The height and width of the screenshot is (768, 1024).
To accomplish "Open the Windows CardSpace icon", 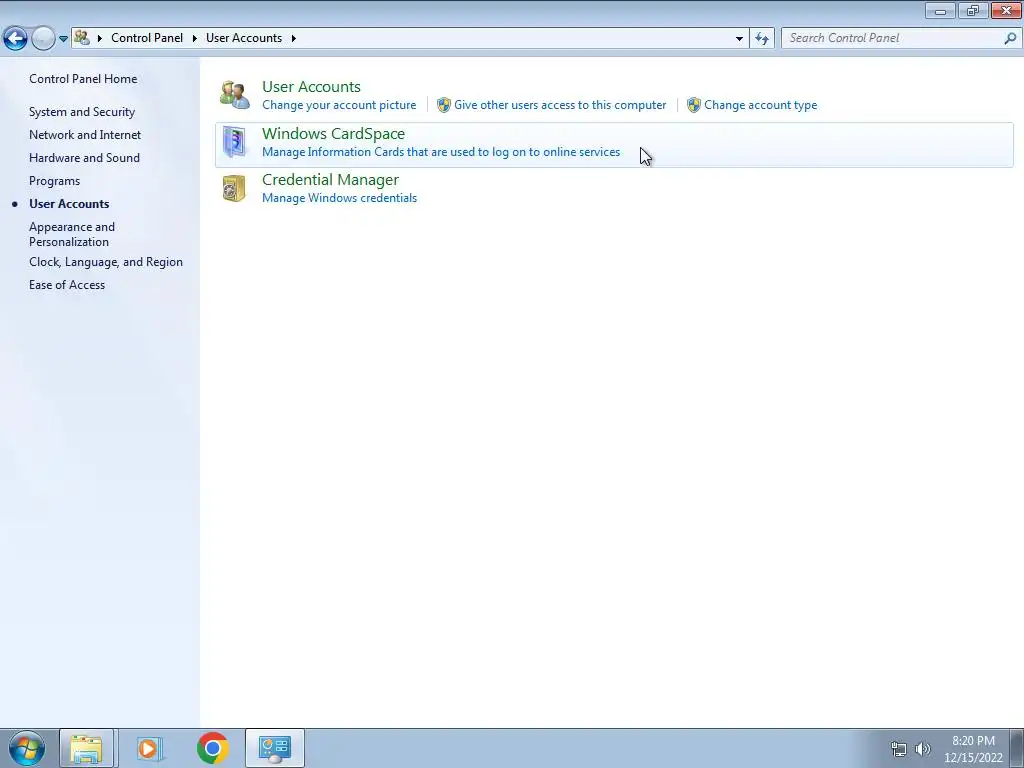I will tap(234, 142).
